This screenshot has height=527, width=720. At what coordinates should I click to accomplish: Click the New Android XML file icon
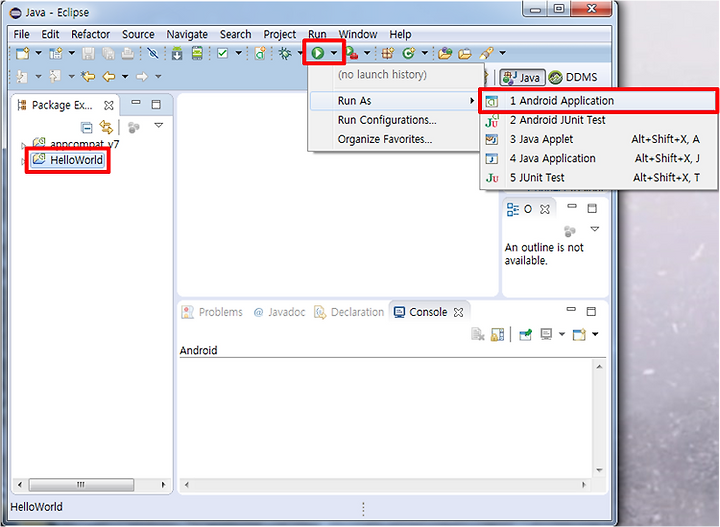coord(260,53)
